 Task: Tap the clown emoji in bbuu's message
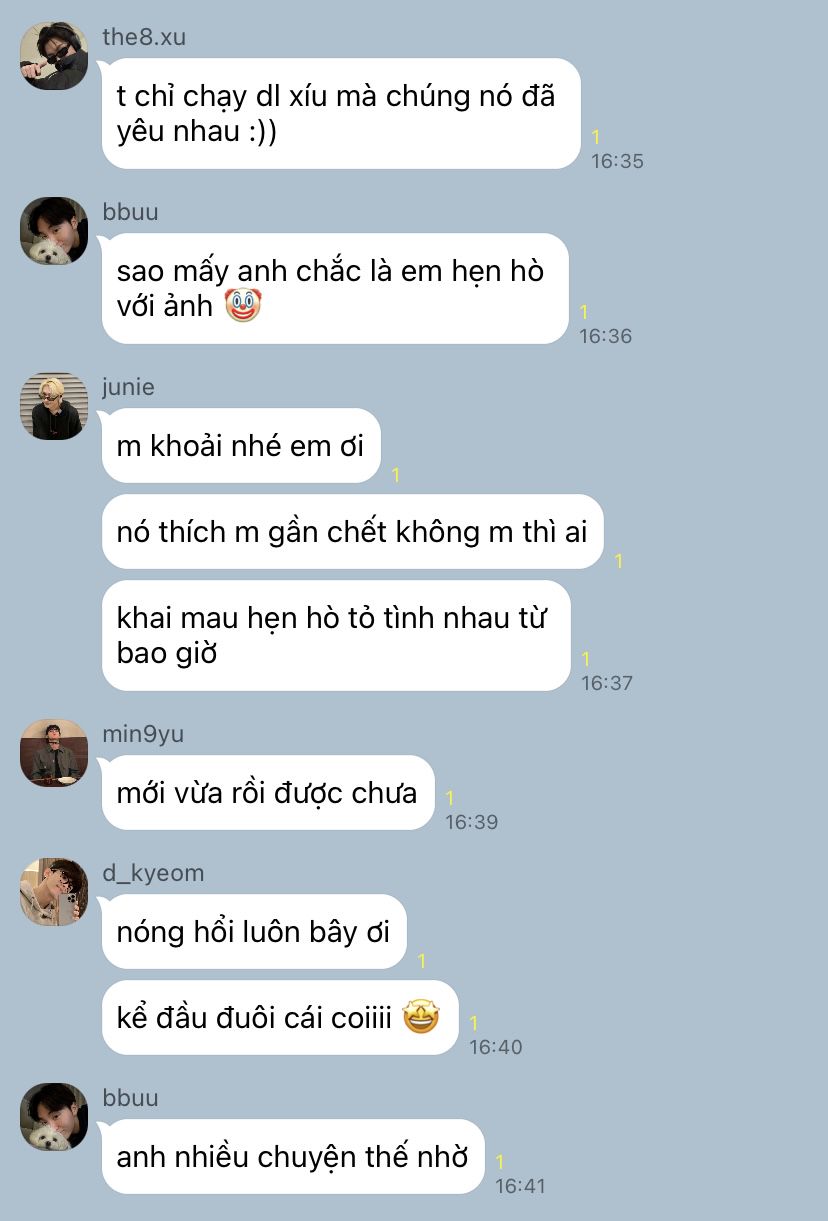tap(243, 306)
